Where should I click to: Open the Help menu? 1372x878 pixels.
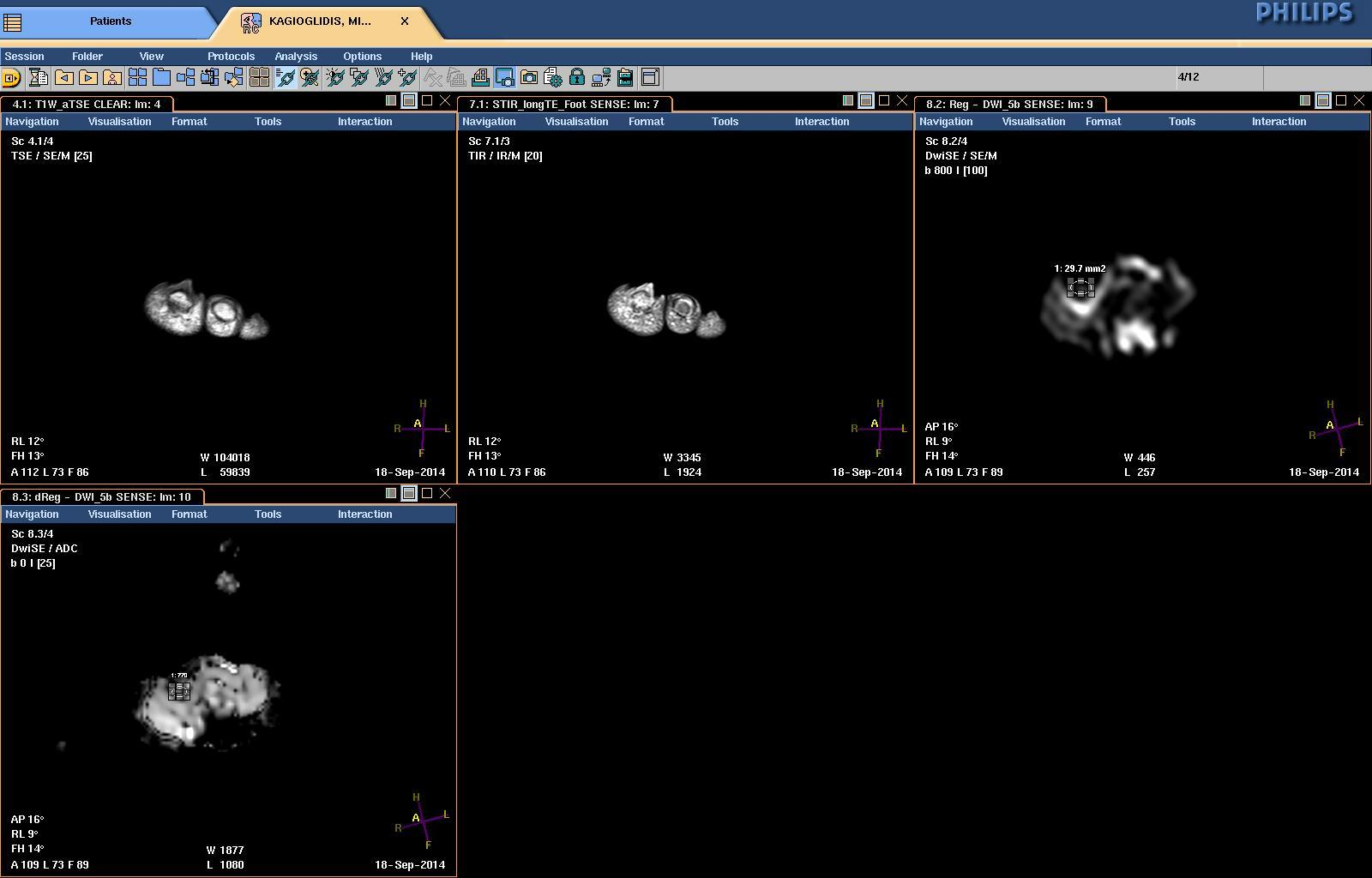421,57
